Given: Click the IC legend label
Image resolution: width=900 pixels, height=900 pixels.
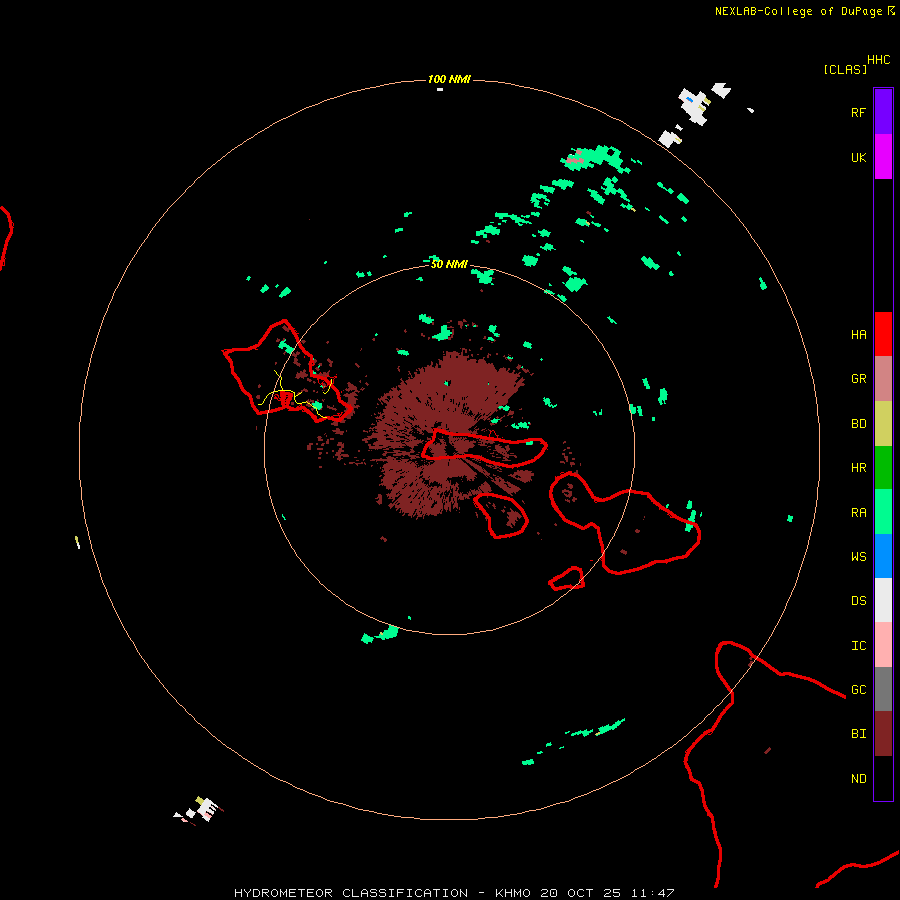Looking at the screenshot, I should (x=858, y=645).
